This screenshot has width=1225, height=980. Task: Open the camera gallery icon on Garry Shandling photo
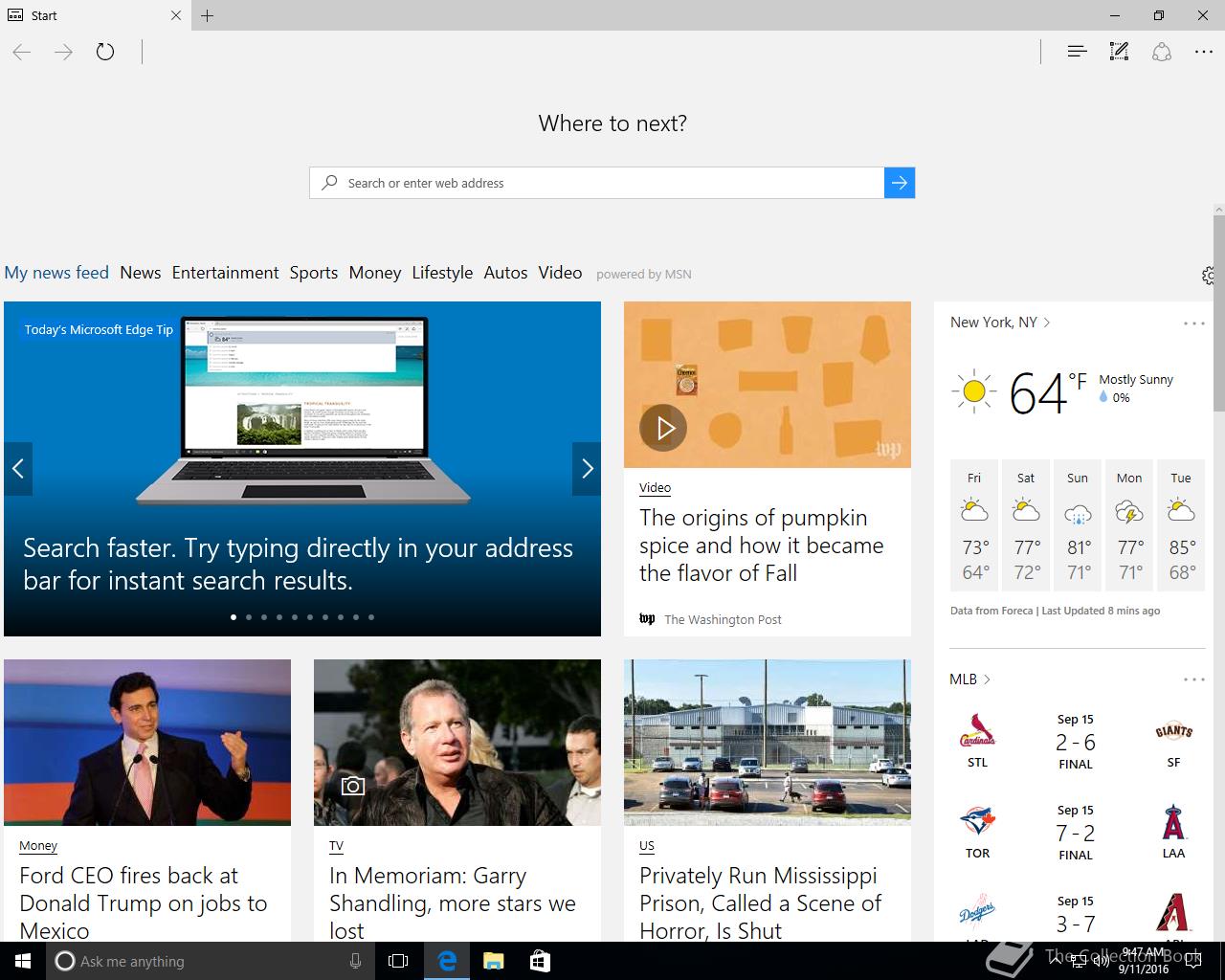[x=353, y=786]
